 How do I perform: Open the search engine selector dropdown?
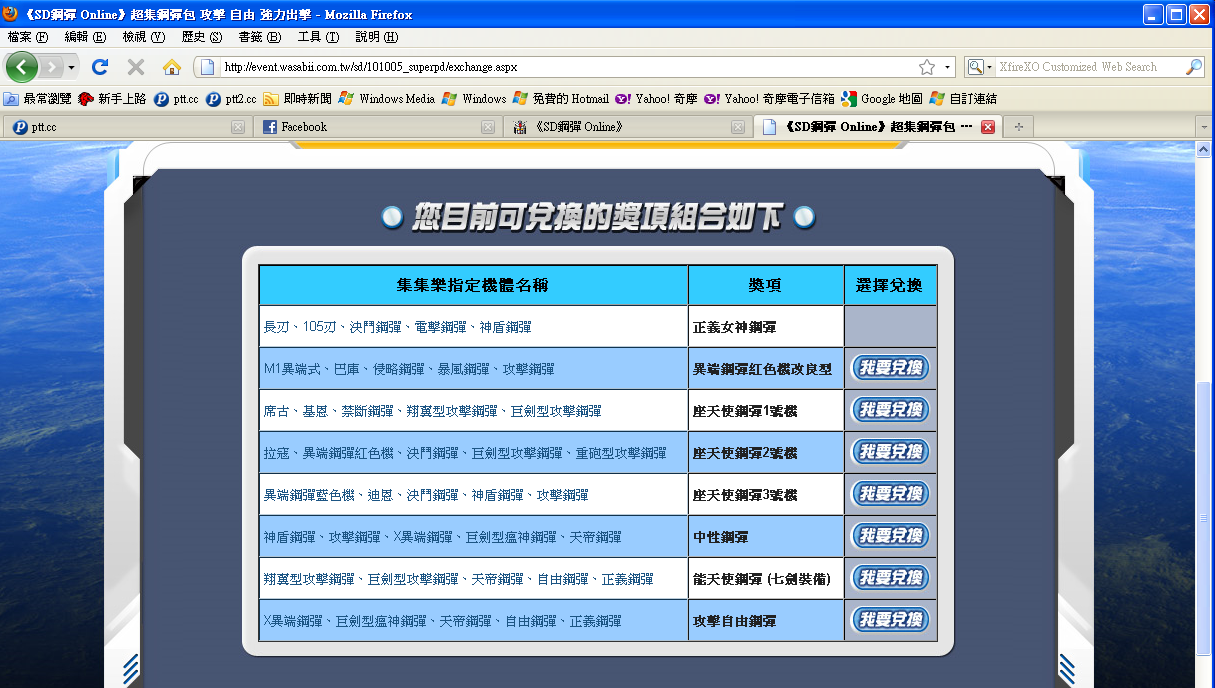pyautogui.click(x=980, y=67)
